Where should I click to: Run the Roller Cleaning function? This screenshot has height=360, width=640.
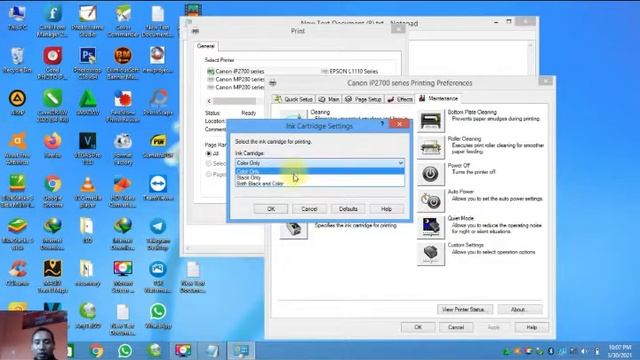(x=431, y=147)
